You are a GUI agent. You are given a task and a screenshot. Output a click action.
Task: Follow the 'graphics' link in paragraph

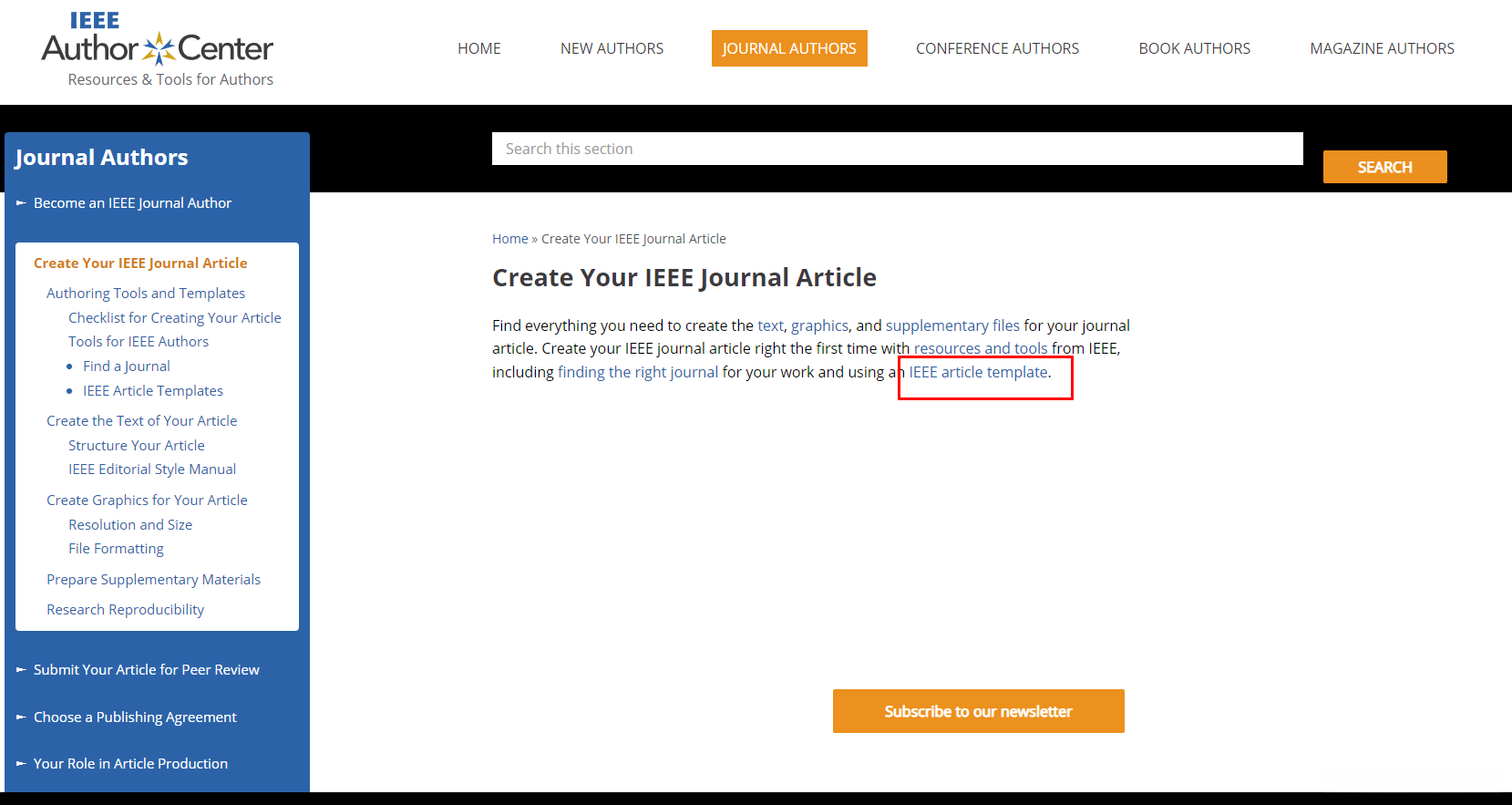(x=819, y=325)
